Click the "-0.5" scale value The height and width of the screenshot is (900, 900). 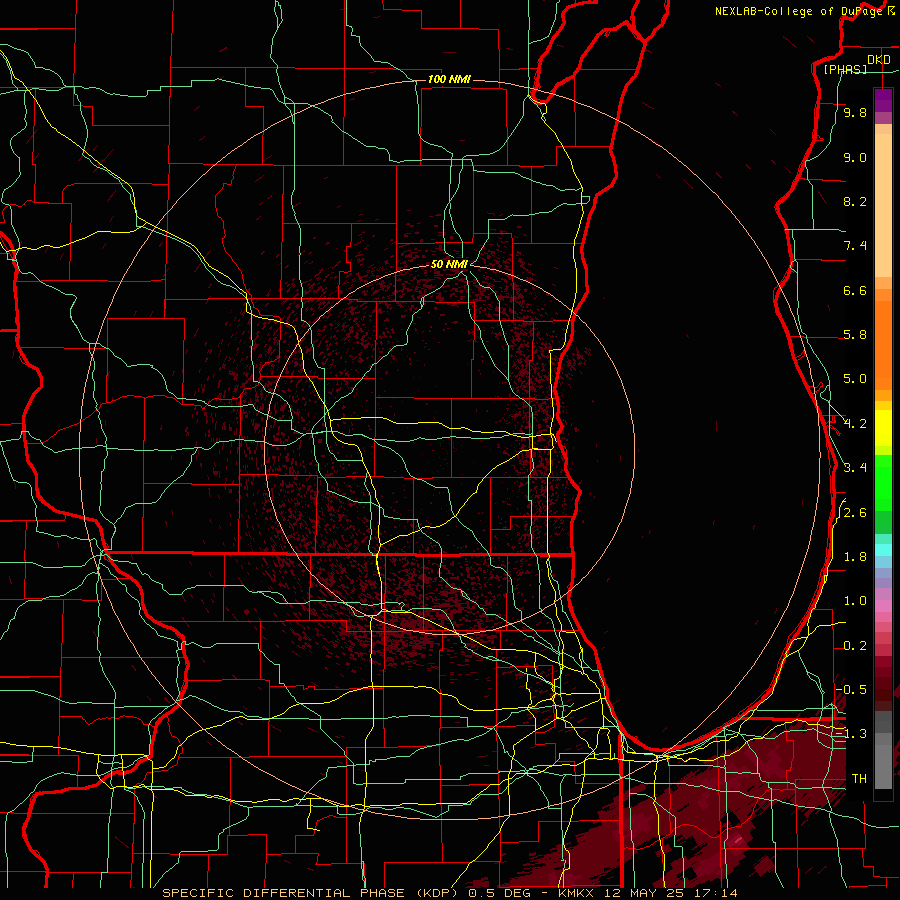(x=851, y=690)
